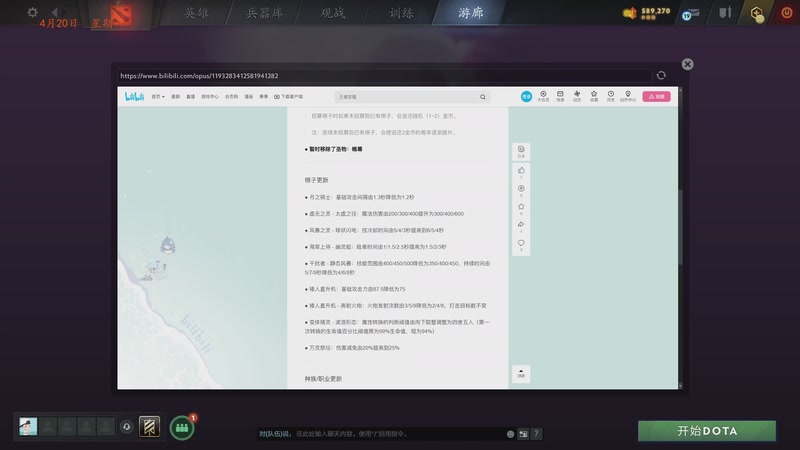
Task: Open the 大会员 premium icon
Action: tap(543, 96)
